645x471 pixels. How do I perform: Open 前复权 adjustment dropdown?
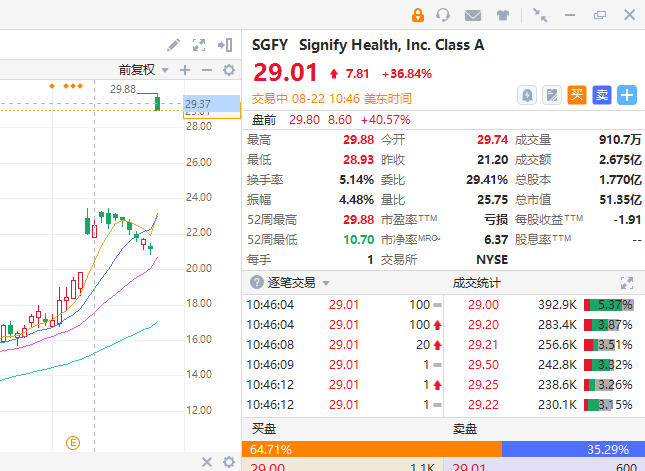pos(144,70)
